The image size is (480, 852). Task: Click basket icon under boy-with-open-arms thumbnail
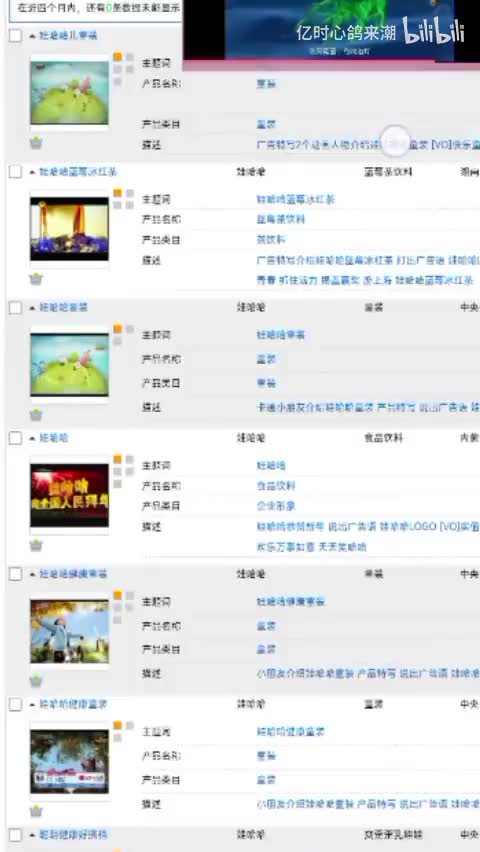click(x=36, y=681)
